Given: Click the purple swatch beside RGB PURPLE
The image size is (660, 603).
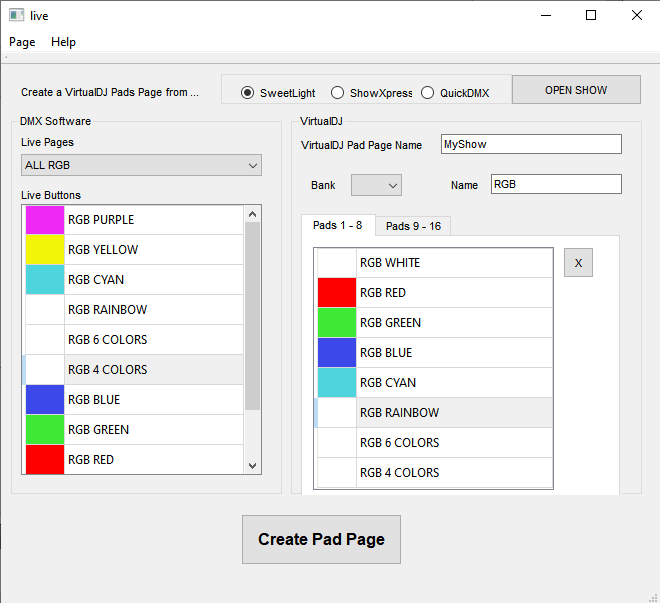Looking at the screenshot, I should (x=44, y=220).
